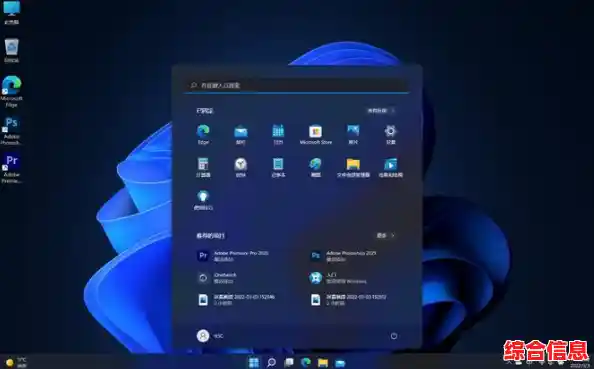This screenshot has width=594, height=369.
Task: Open the Tips lightbulb app
Action: (203, 200)
